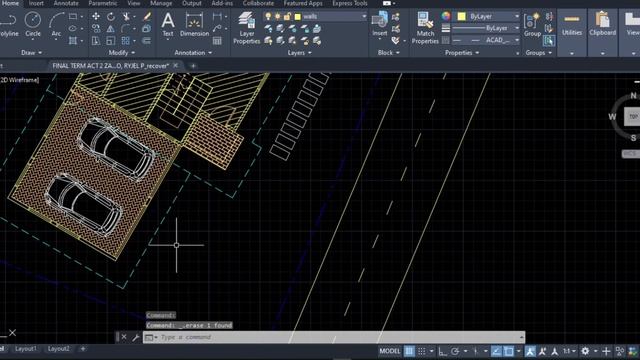Switch to the Layout1 tab

pyautogui.click(x=26, y=349)
